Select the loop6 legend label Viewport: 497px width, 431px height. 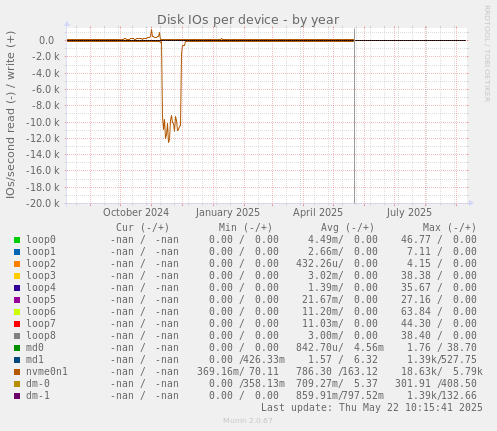pos(41,311)
